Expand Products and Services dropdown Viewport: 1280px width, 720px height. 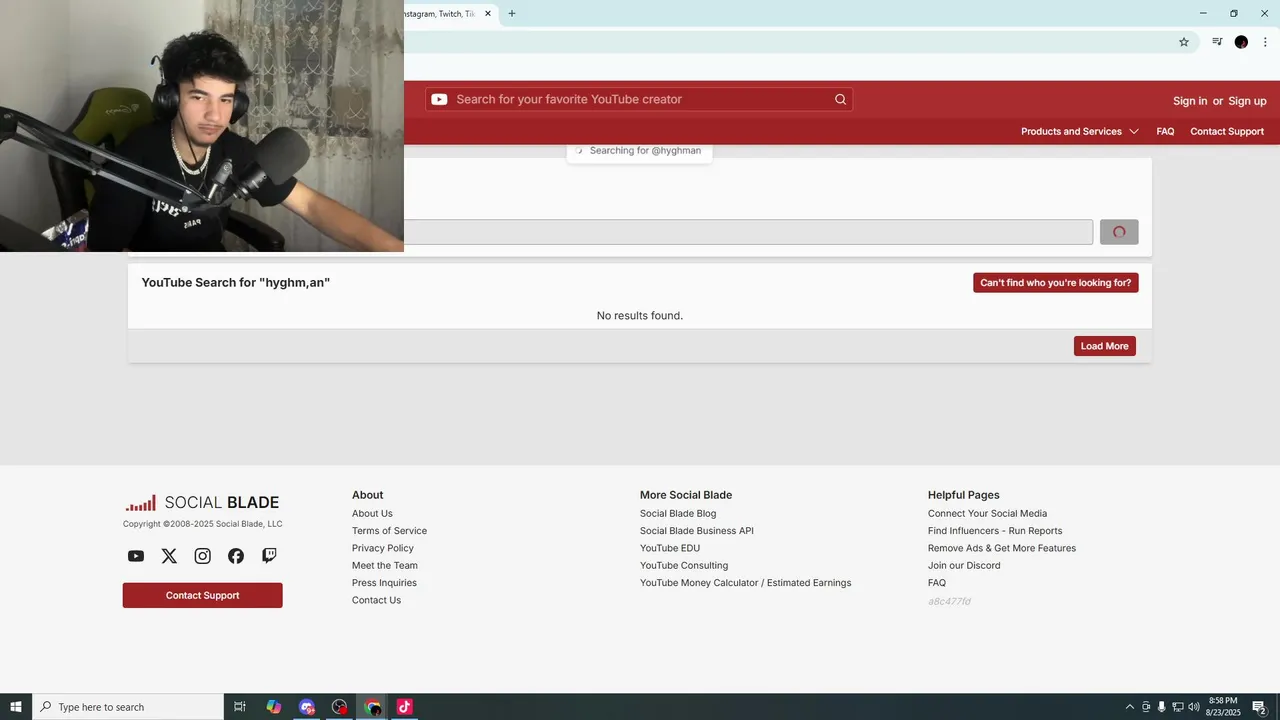pos(1080,131)
